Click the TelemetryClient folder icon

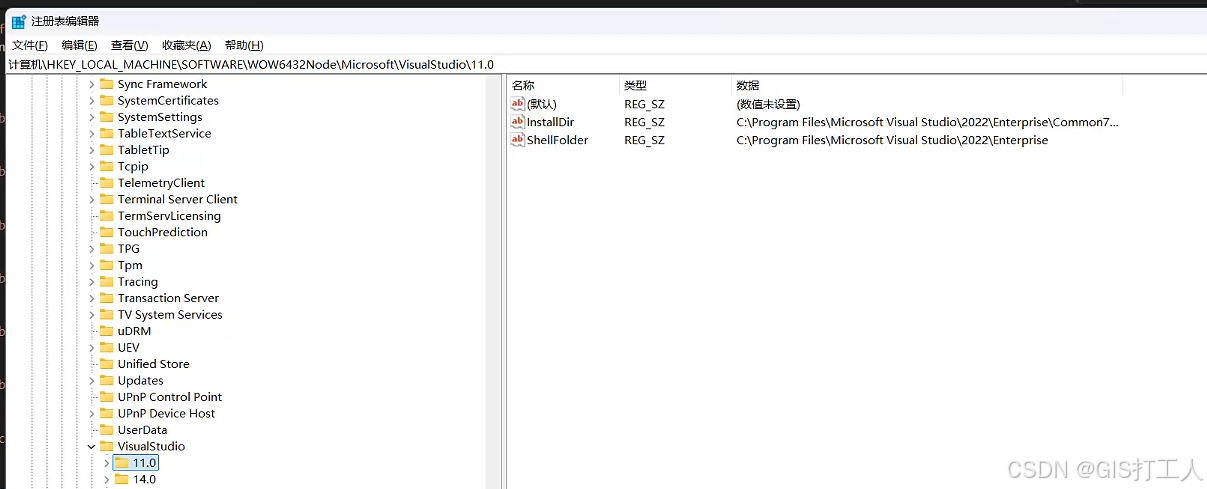[107, 183]
